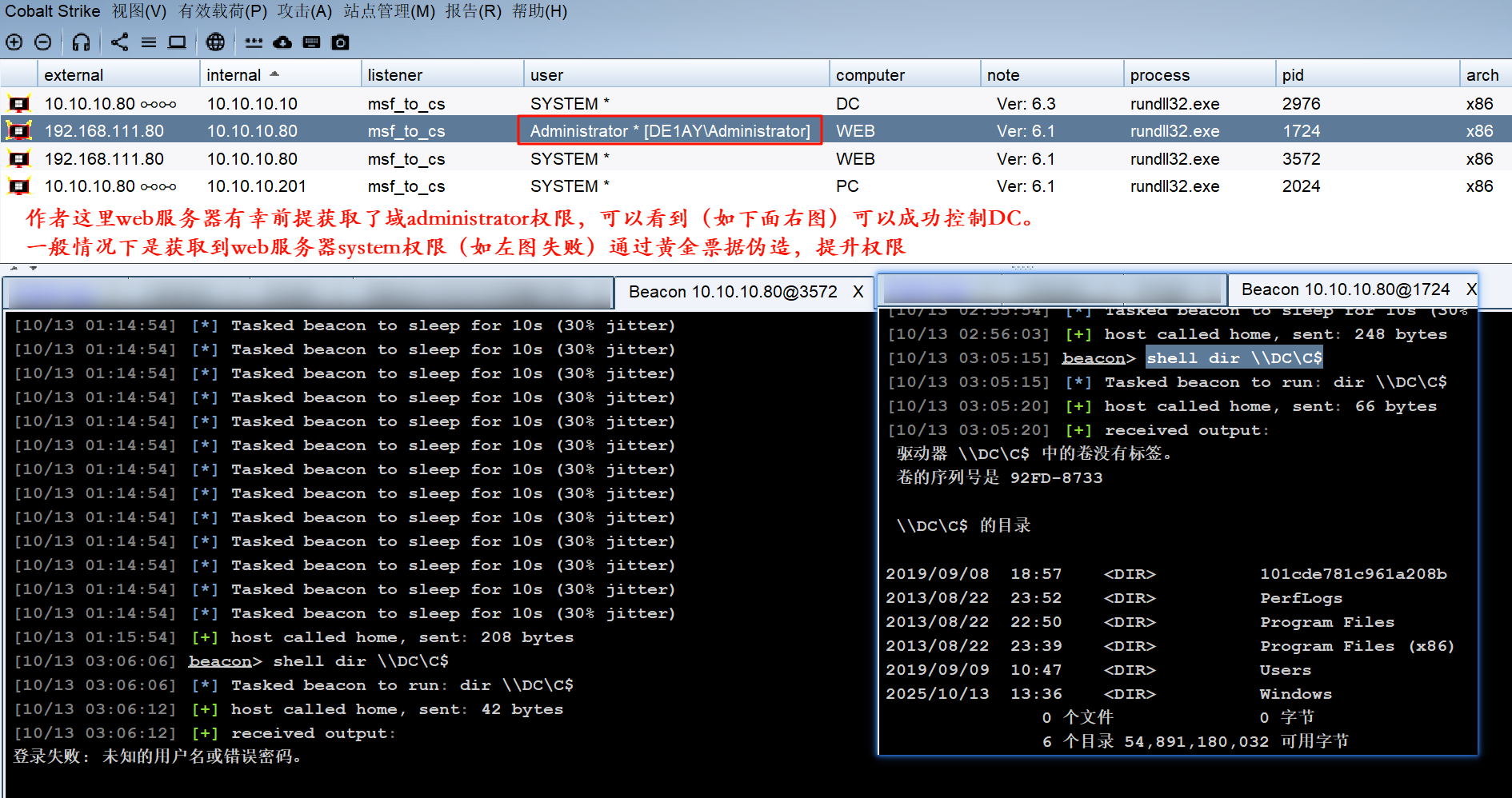Open the 攻击(A) menu
Image resolution: width=1512 pixels, height=798 pixels.
(305, 11)
